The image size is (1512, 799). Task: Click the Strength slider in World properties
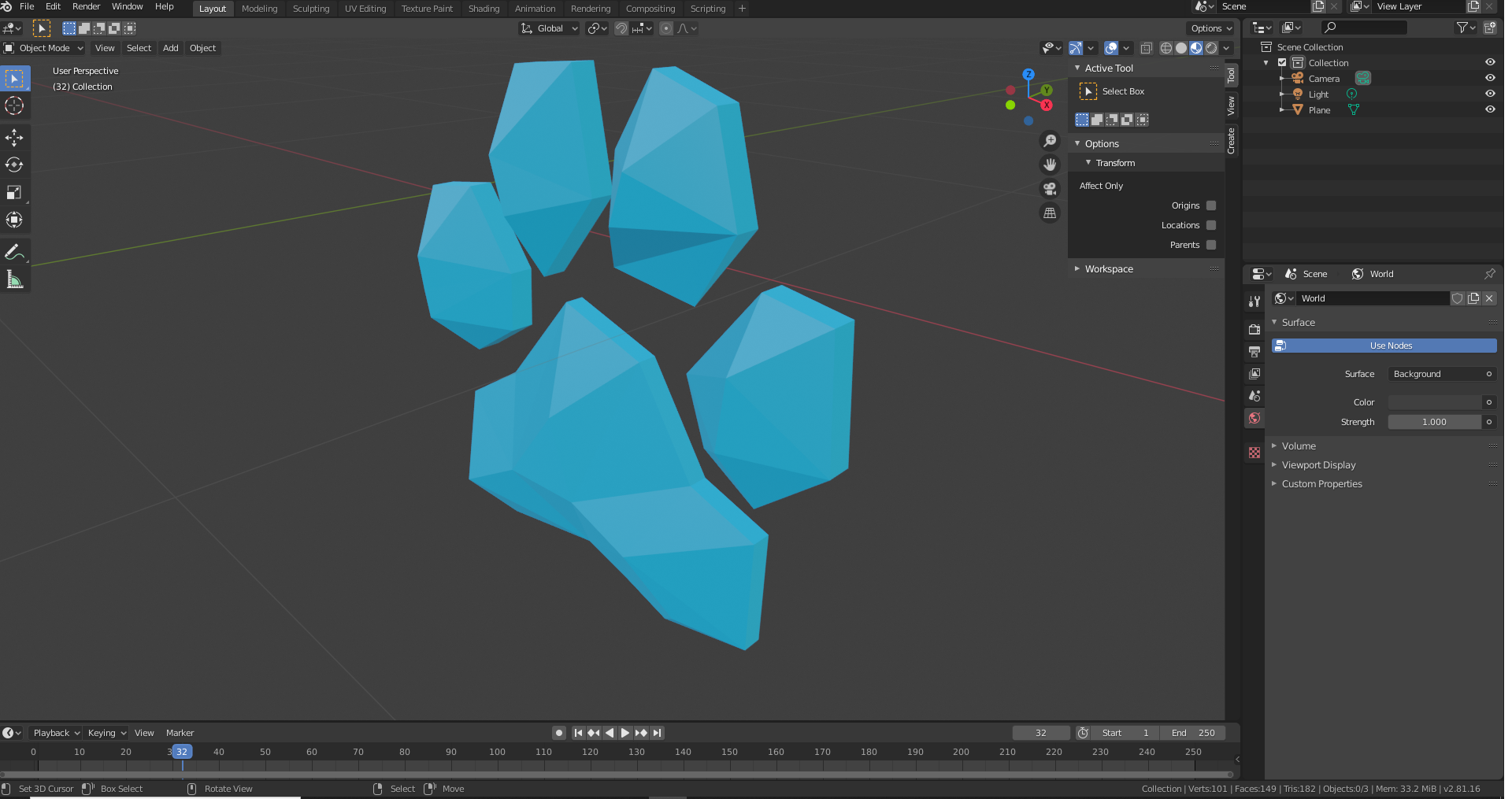[1433, 421]
